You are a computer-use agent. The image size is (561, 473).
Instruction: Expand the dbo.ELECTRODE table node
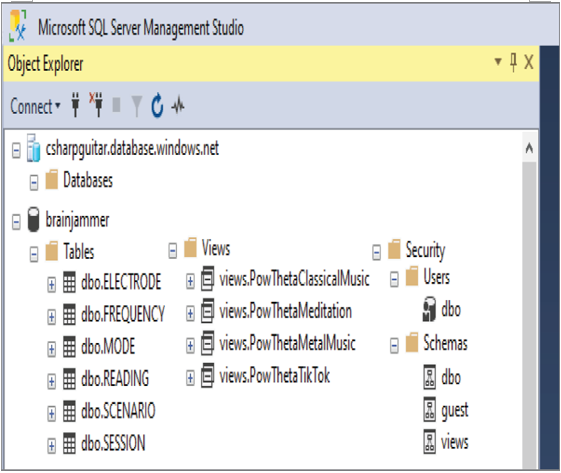pos(52,285)
